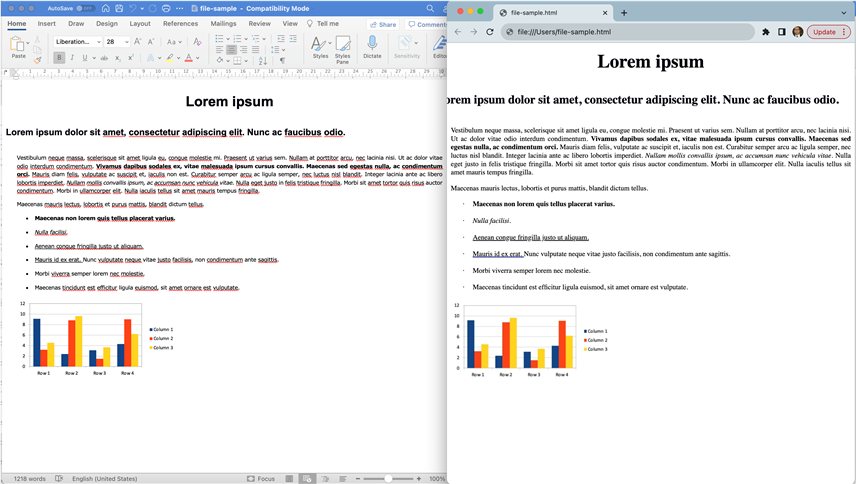Click the show paragraph marks icon
This screenshot has height=484, width=856.
click(283, 58)
